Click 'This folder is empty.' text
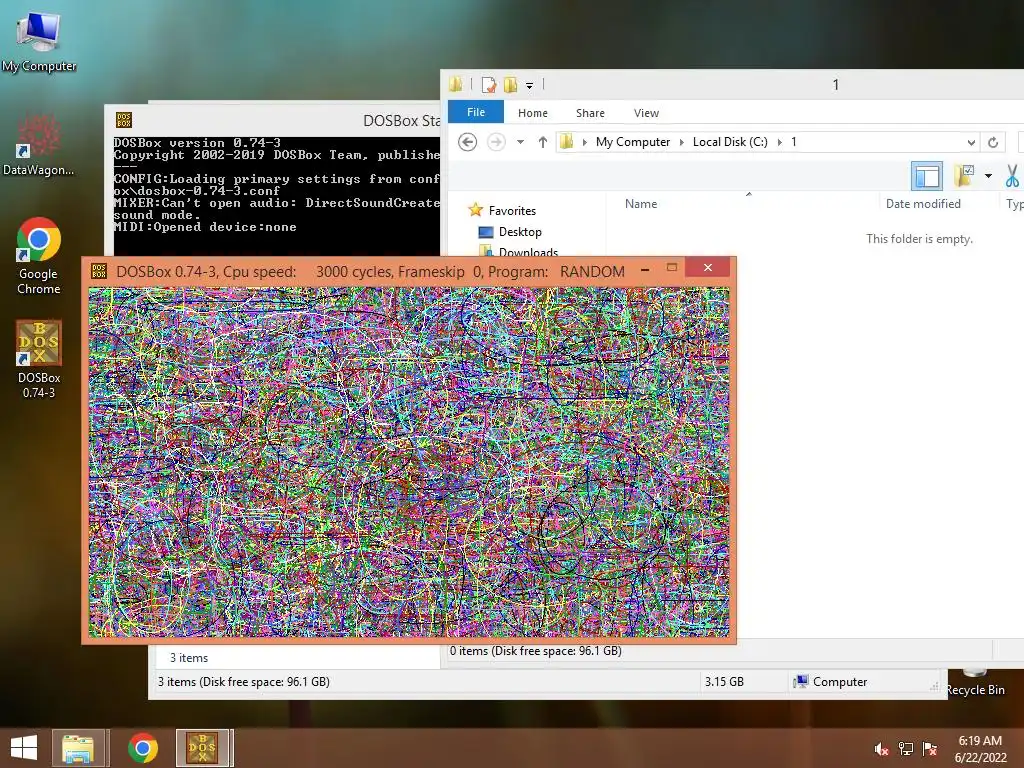This screenshot has width=1024, height=768. tap(920, 239)
